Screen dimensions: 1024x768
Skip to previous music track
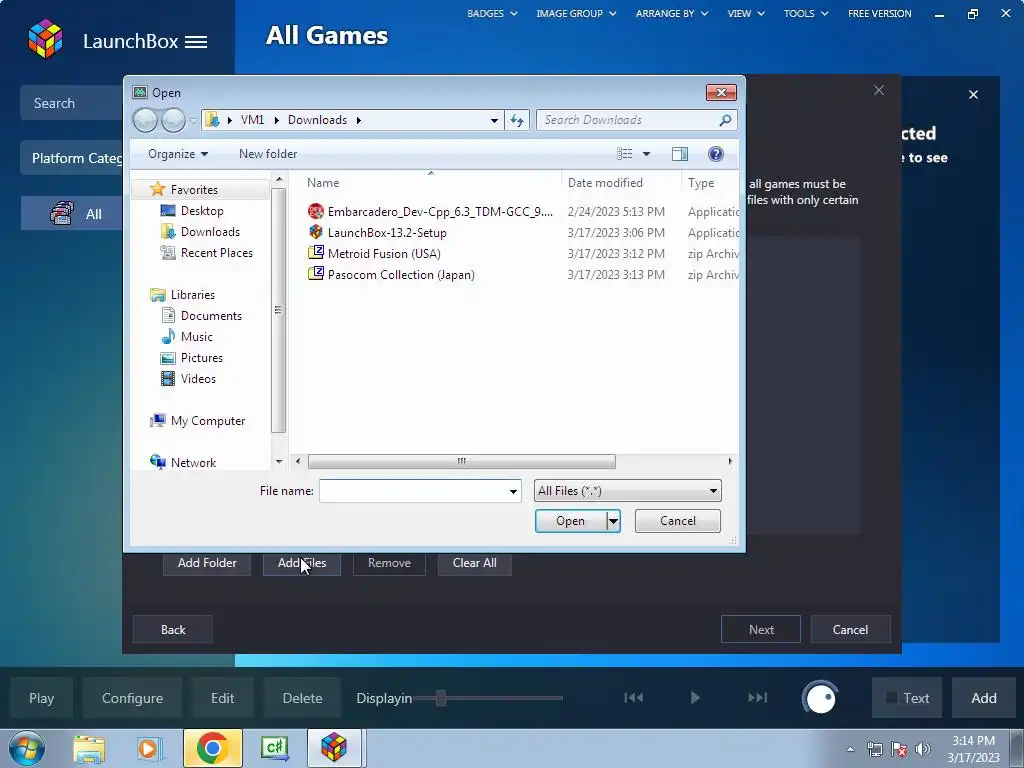click(633, 697)
